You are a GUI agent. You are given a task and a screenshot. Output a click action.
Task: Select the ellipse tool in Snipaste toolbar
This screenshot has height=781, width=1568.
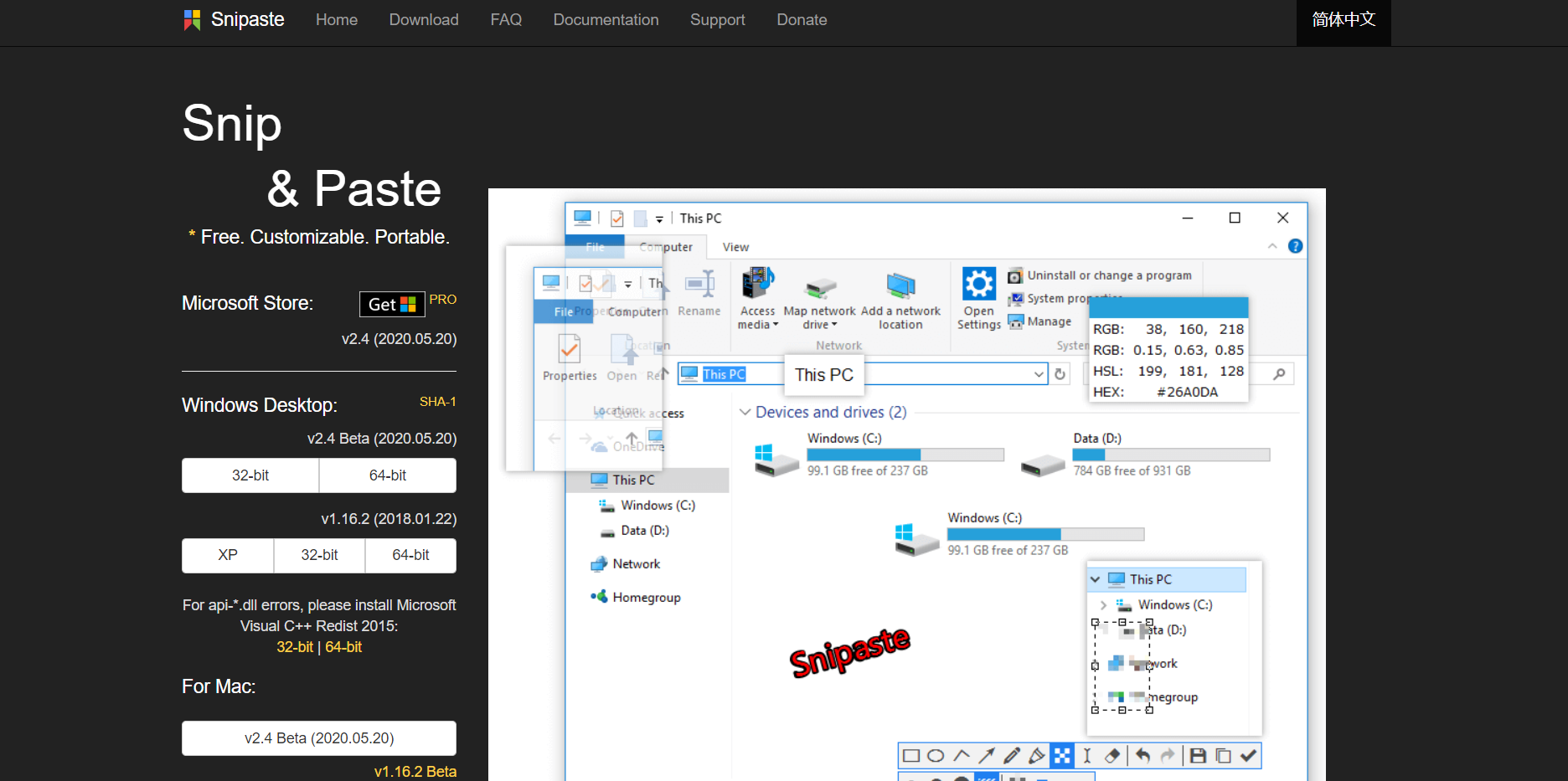tap(936, 756)
